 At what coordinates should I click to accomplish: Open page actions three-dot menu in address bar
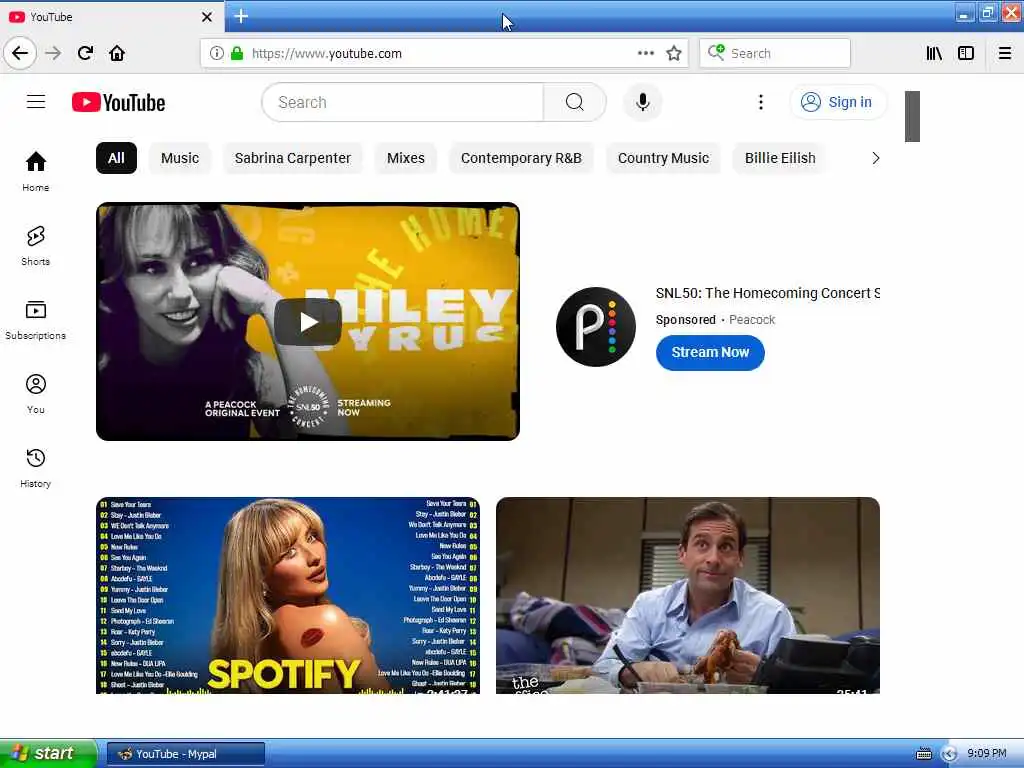coord(645,53)
